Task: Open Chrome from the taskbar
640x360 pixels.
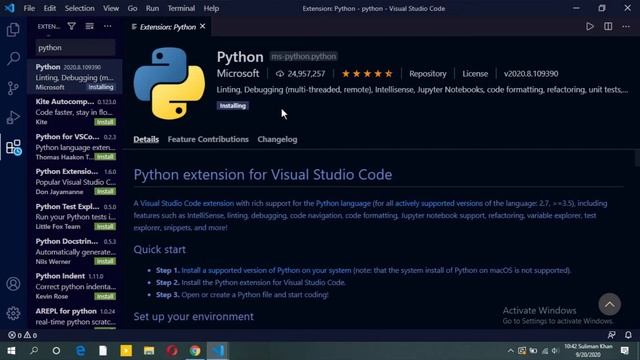Action: (x=195, y=351)
